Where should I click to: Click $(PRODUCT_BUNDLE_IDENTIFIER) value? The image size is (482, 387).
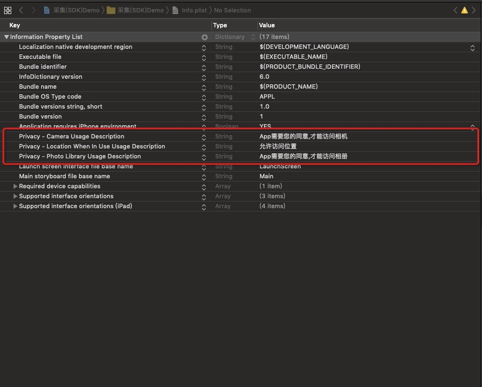[x=310, y=67]
